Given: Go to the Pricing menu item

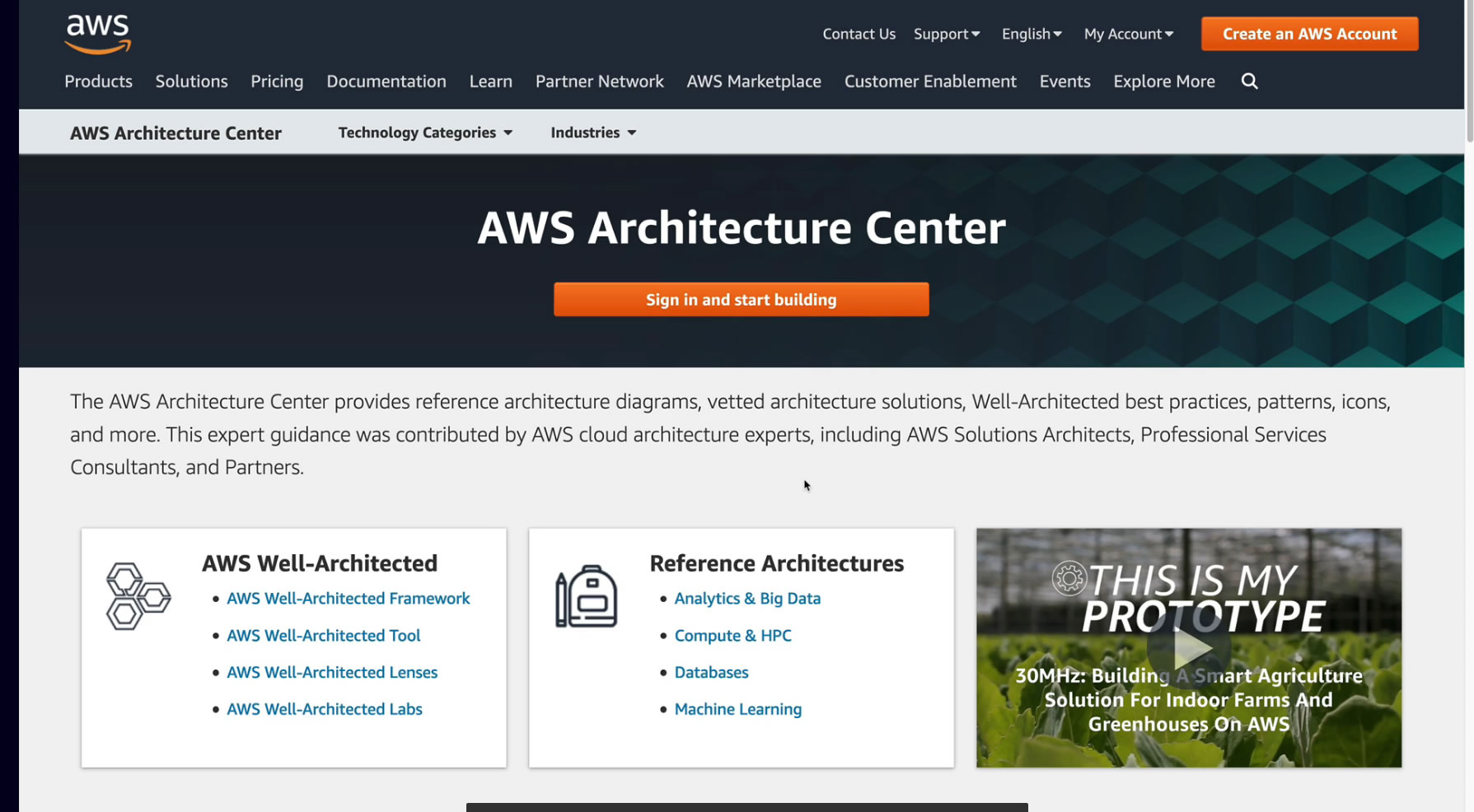Looking at the screenshot, I should coord(277,82).
